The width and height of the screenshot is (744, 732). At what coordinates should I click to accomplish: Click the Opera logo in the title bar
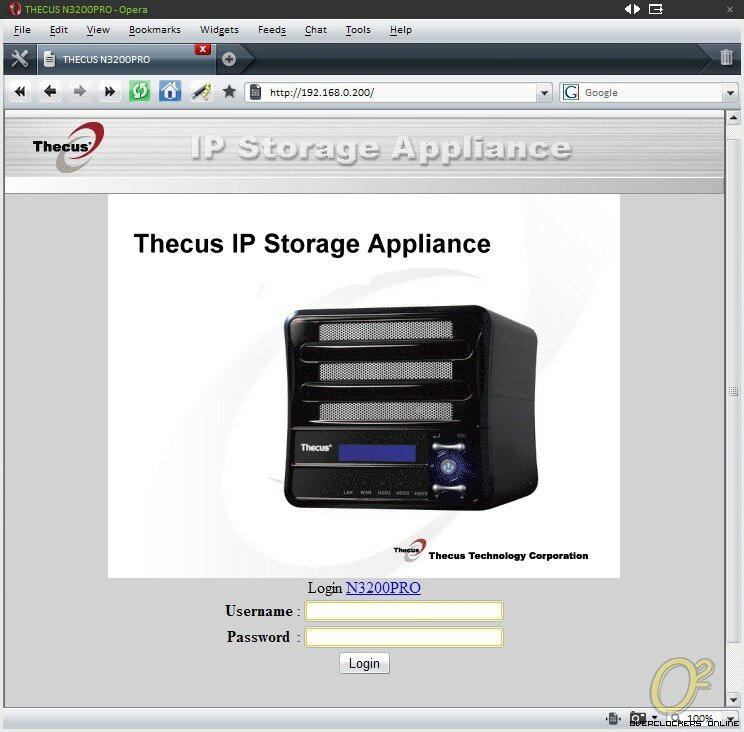pyautogui.click(x=15, y=9)
